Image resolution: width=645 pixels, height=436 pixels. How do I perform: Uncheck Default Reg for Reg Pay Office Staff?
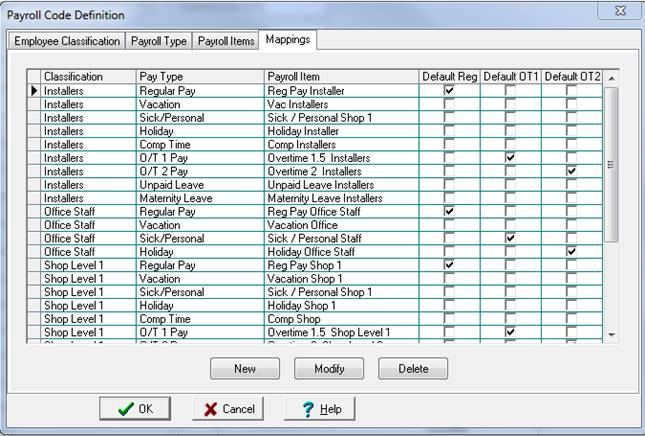tap(449, 211)
